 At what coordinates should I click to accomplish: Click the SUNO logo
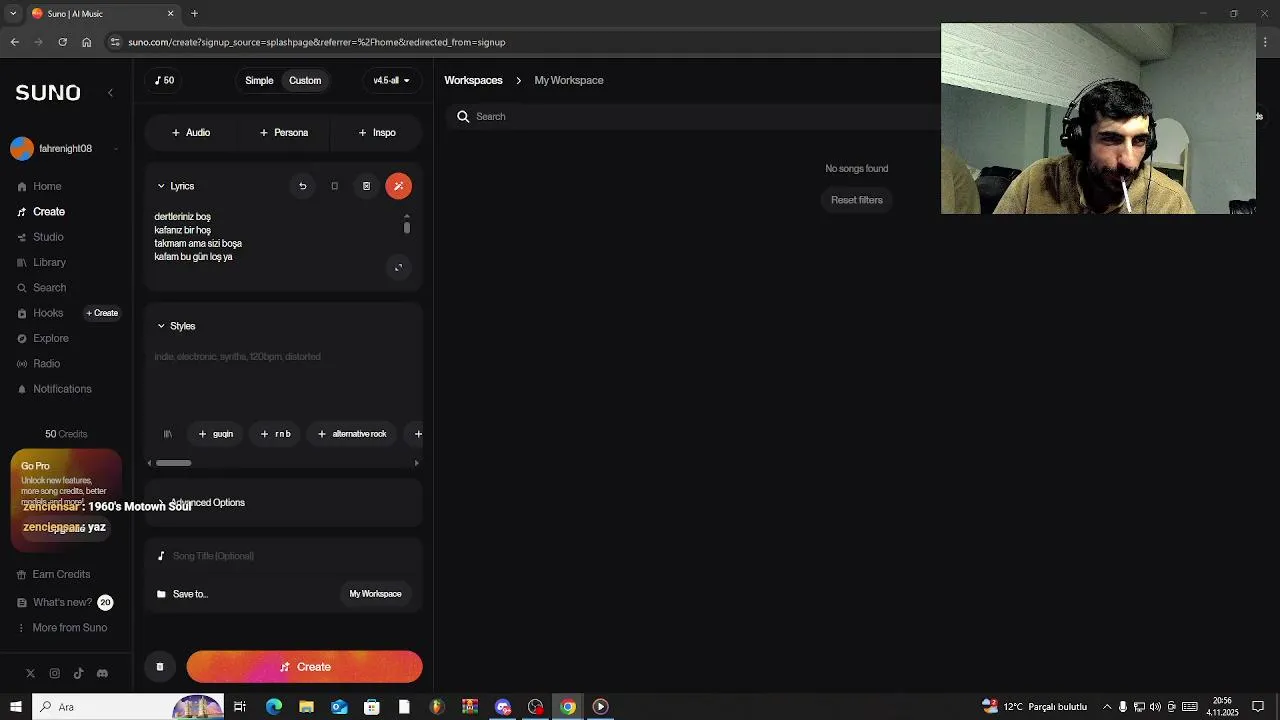tap(48, 93)
